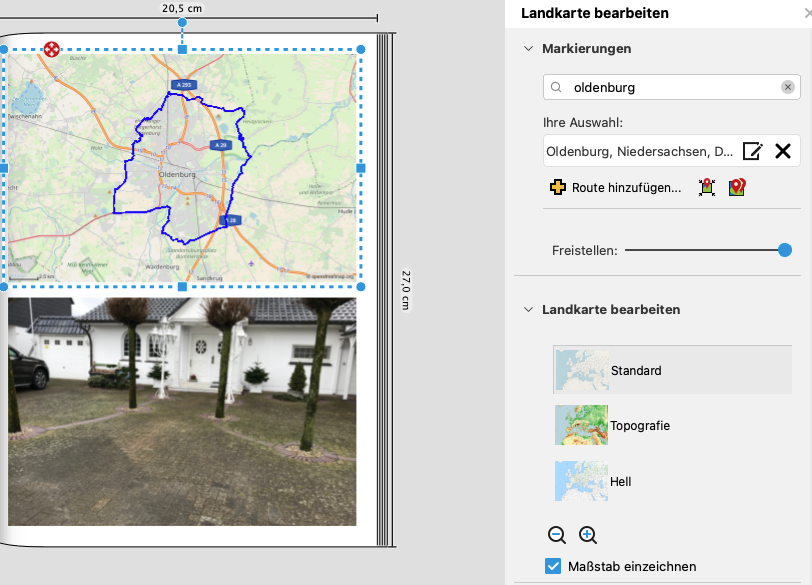The width and height of the screenshot is (812, 585).
Task: Toggle the Maßstab einzeichnen checkbox
Action: (x=553, y=566)
